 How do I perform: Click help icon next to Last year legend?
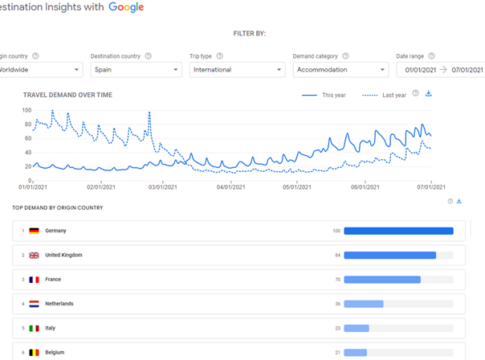(415, 93)
